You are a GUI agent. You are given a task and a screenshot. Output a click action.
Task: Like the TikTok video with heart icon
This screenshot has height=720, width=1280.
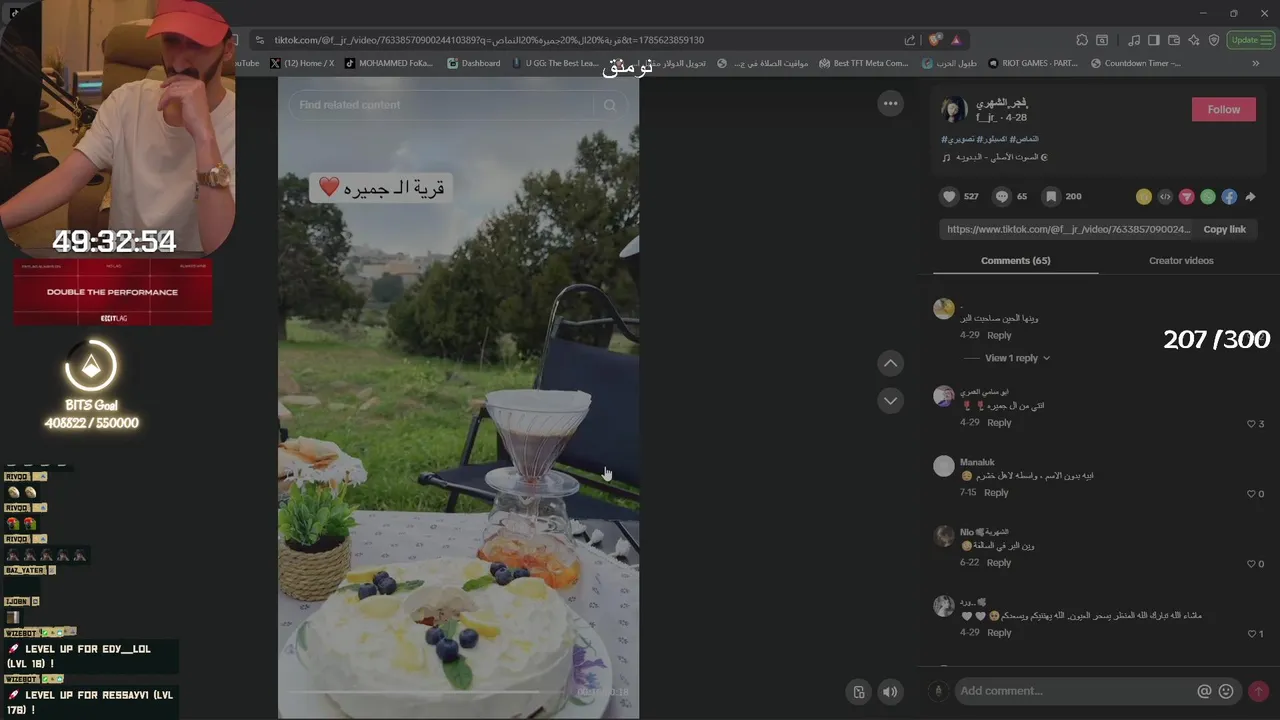coord(950,197)
